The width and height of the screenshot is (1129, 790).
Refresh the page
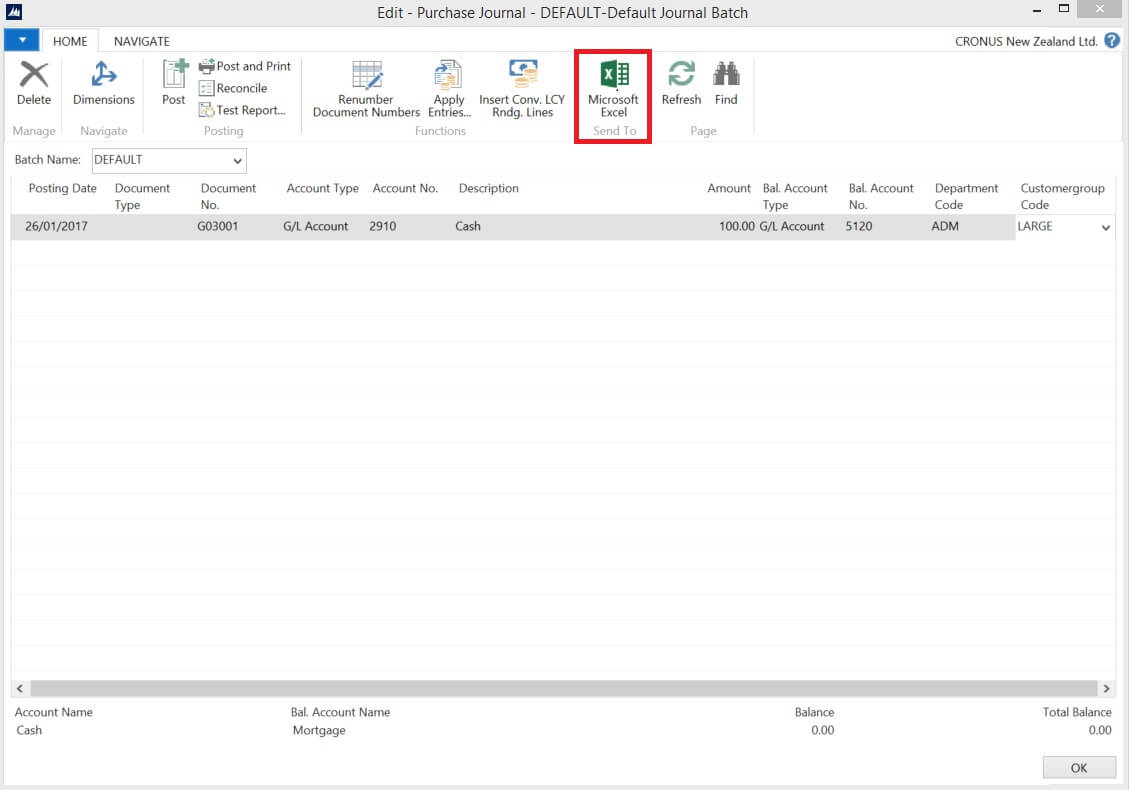coord(681,83)
